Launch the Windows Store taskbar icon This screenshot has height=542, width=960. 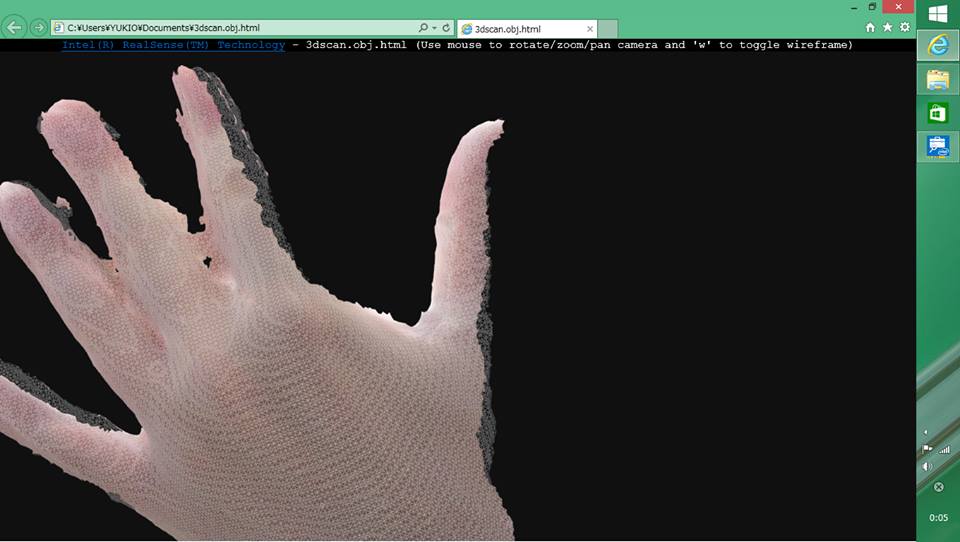938,113
